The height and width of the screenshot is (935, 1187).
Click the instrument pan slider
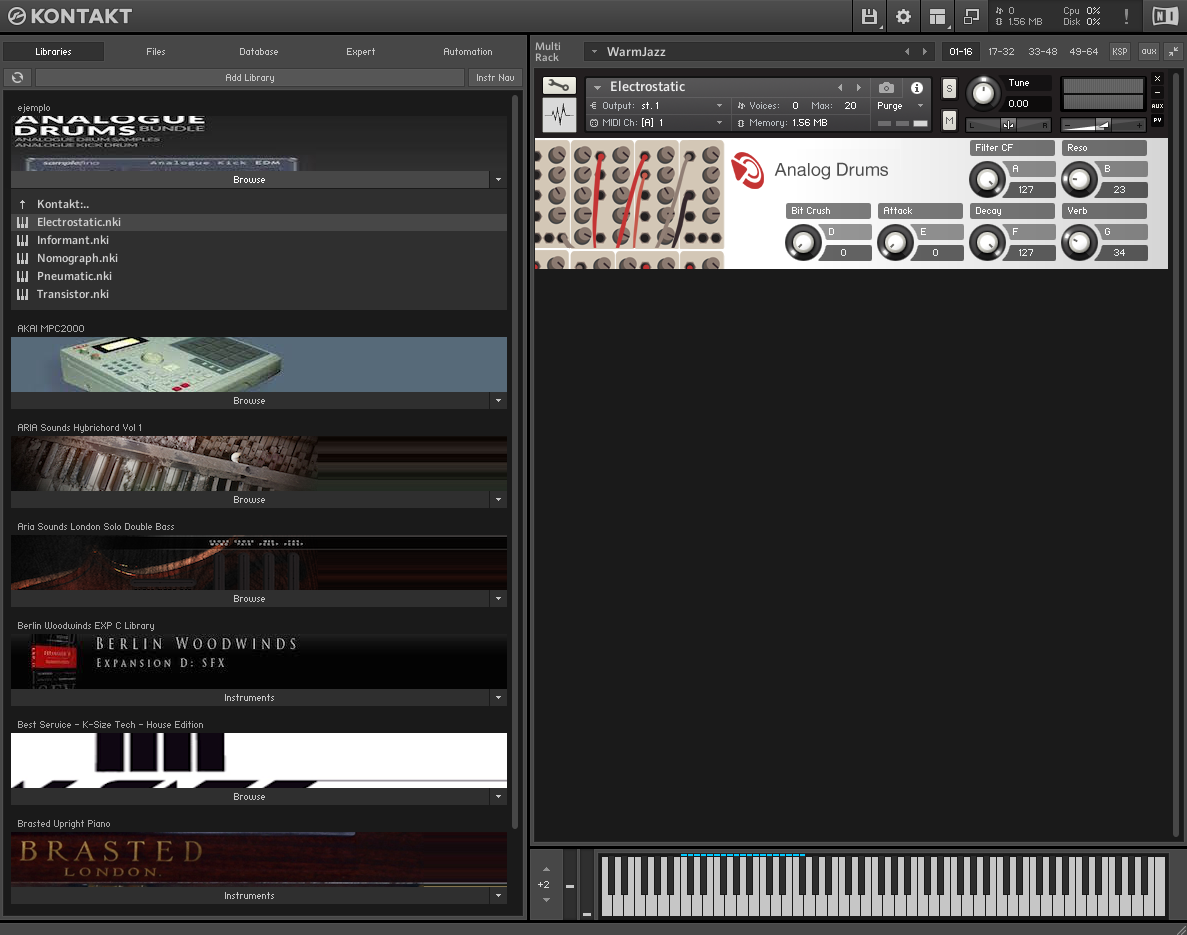[x=1008, y=124]
